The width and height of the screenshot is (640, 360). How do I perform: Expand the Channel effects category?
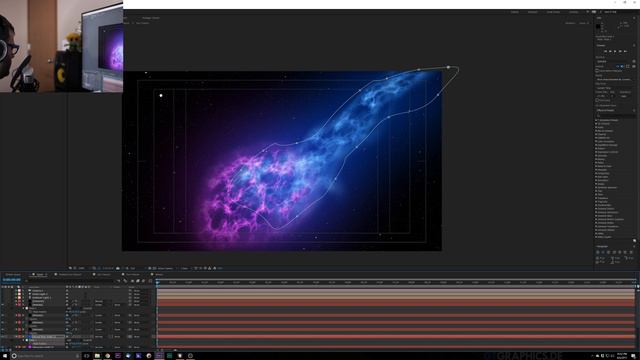[x=596, y=134]
